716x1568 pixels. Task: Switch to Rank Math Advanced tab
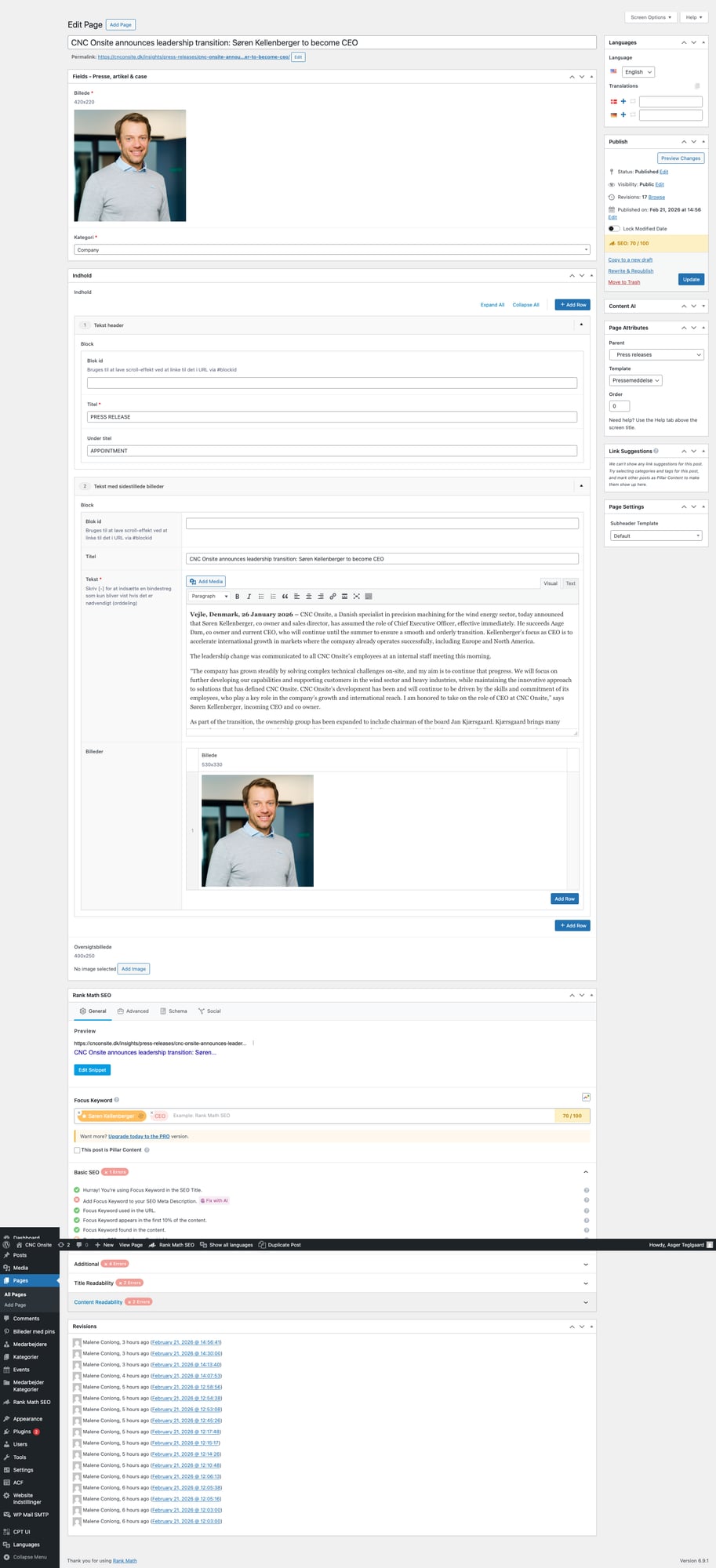[133, 1011]
